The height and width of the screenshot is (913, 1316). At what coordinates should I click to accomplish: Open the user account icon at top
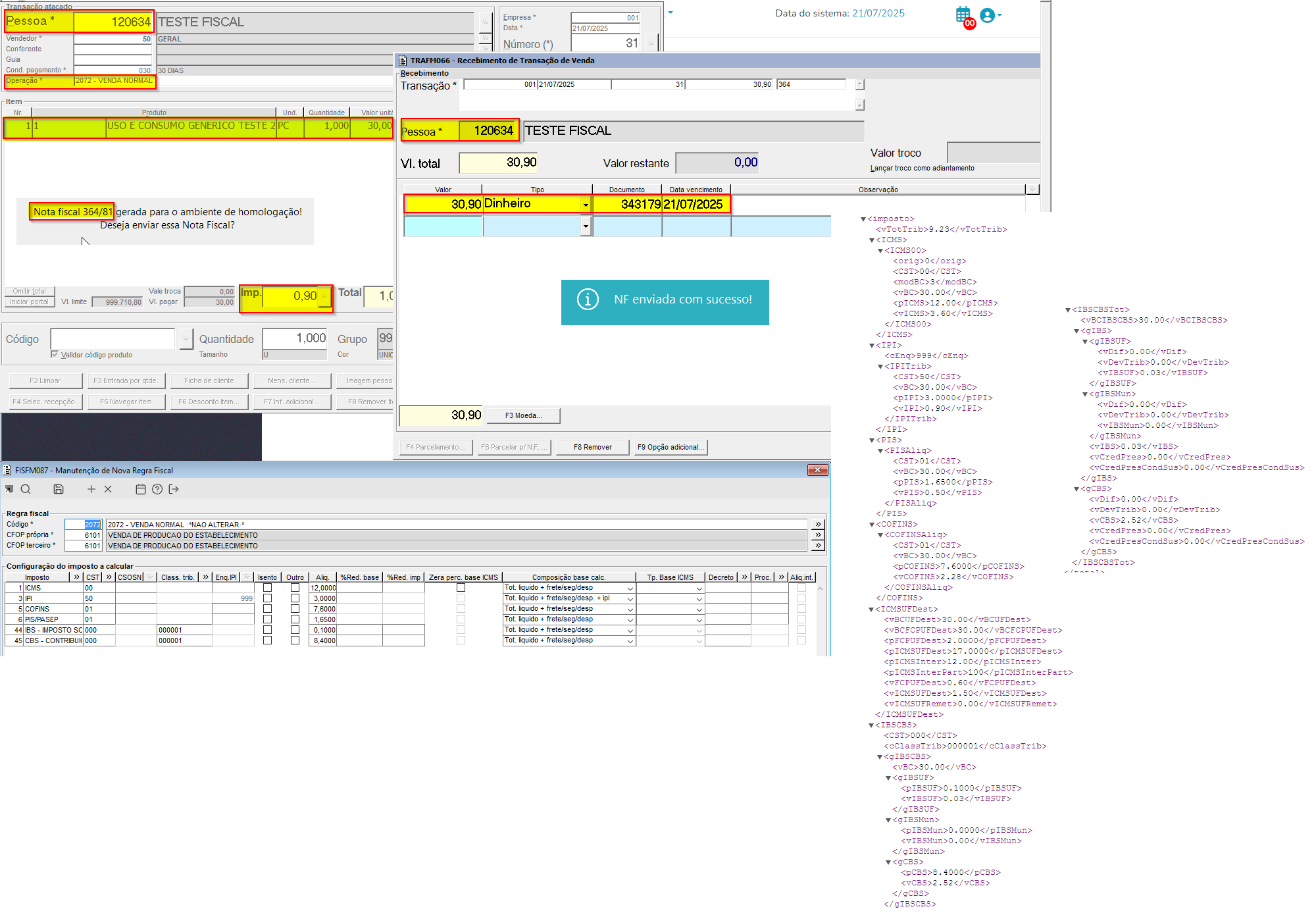[988, 15]
